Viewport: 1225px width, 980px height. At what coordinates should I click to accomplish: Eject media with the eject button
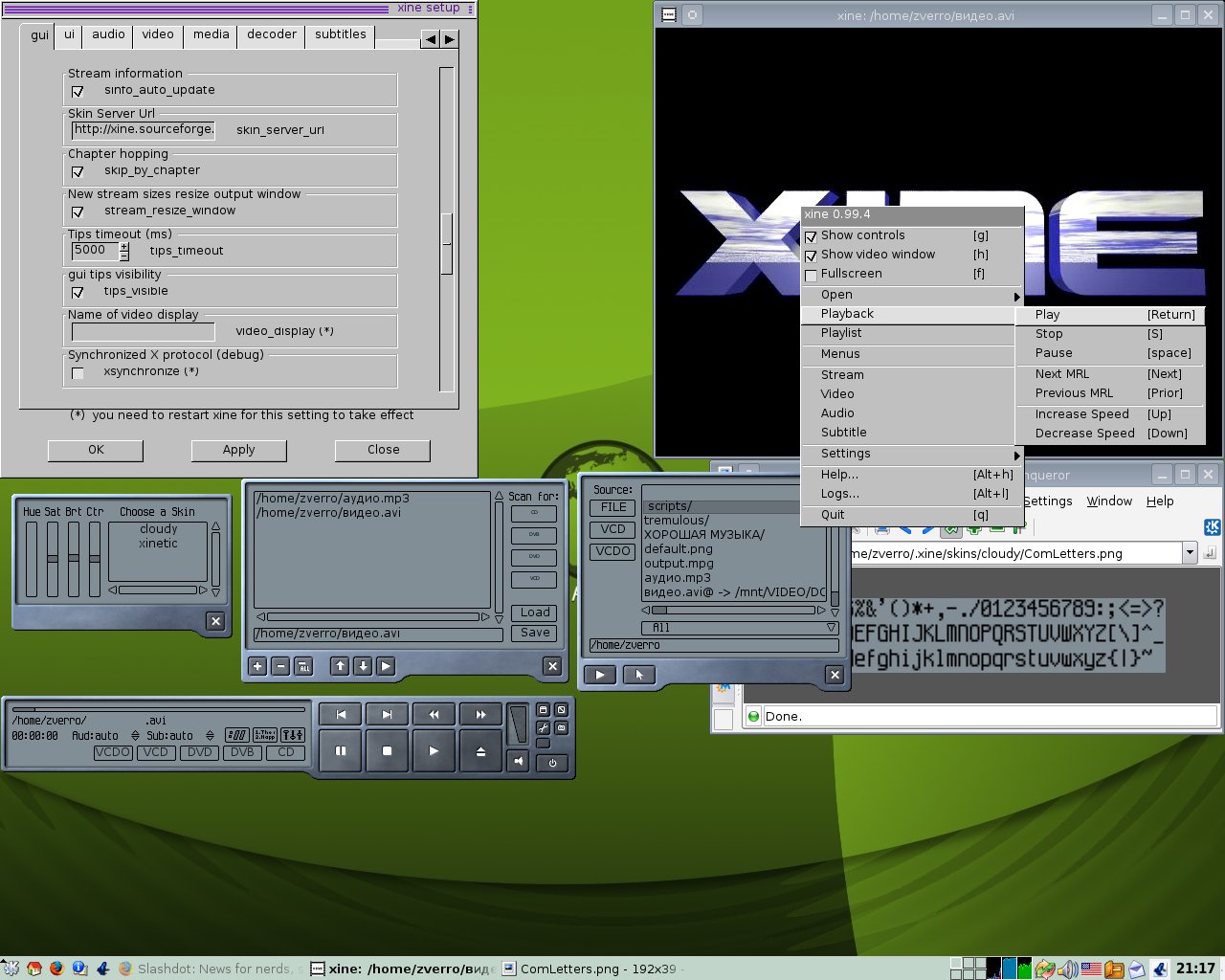coord(480,751)
